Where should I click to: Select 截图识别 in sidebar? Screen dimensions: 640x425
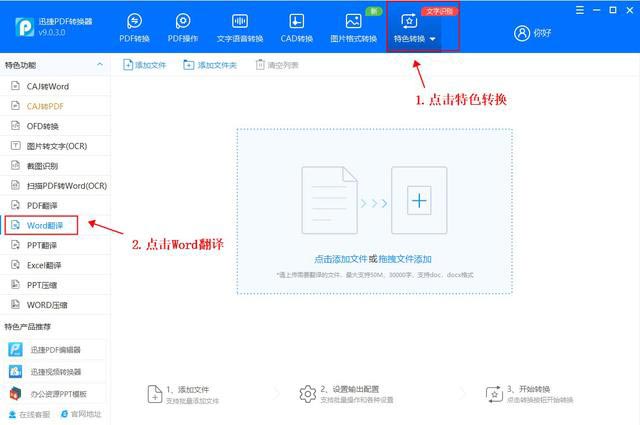[x=55, y=166]
